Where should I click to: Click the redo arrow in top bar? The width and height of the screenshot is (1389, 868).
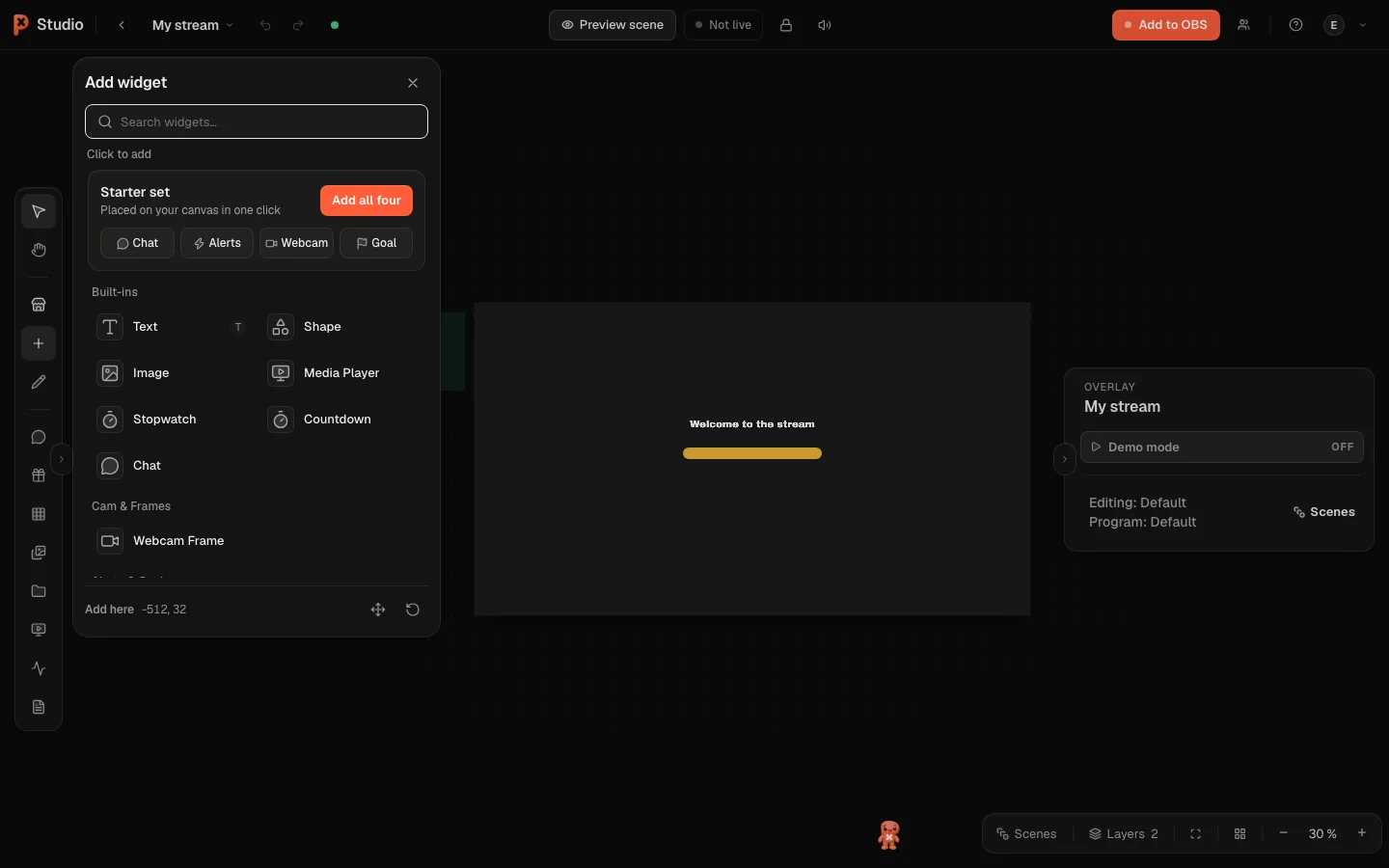click(298, 25)
